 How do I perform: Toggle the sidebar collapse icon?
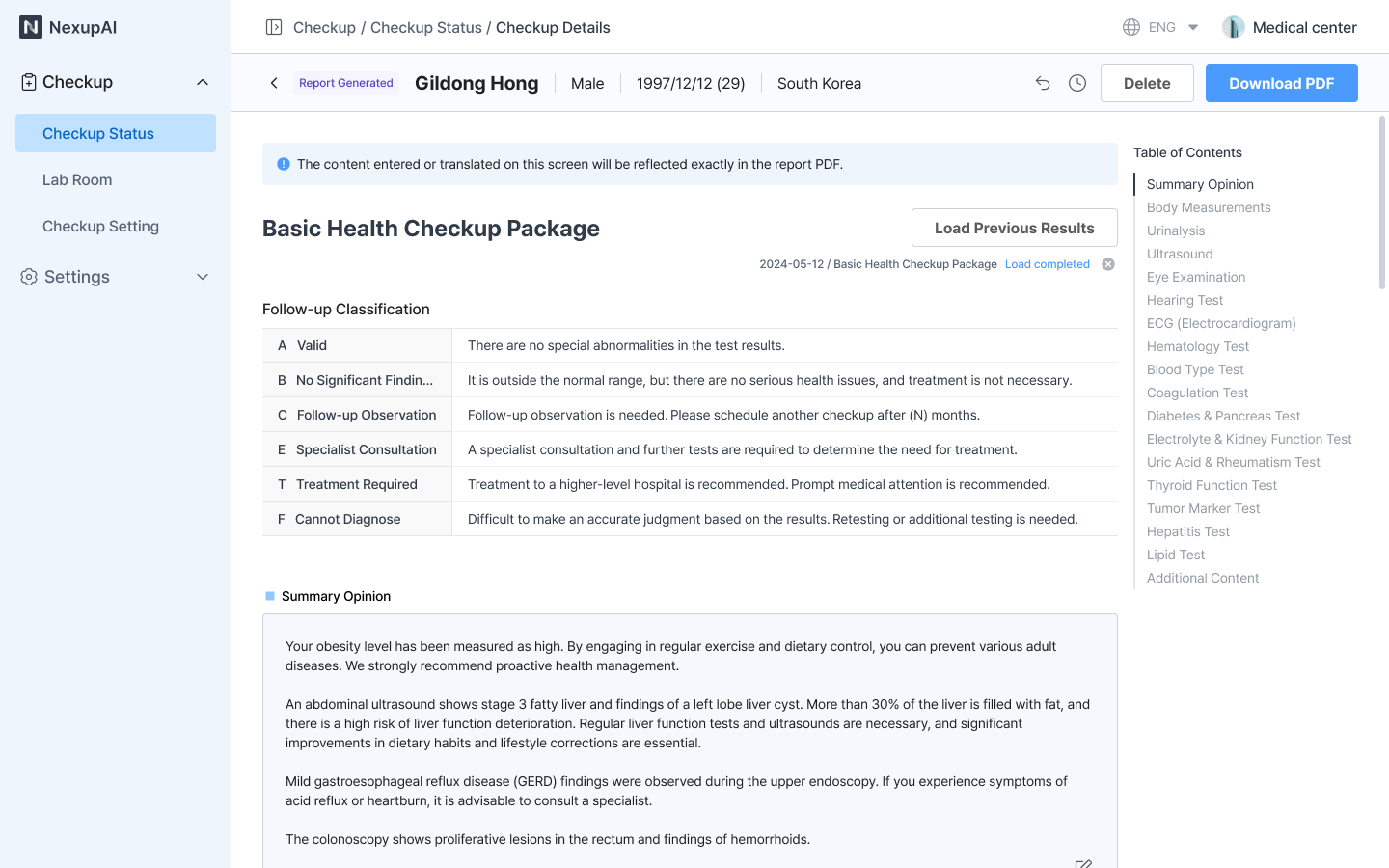[274, 27]
